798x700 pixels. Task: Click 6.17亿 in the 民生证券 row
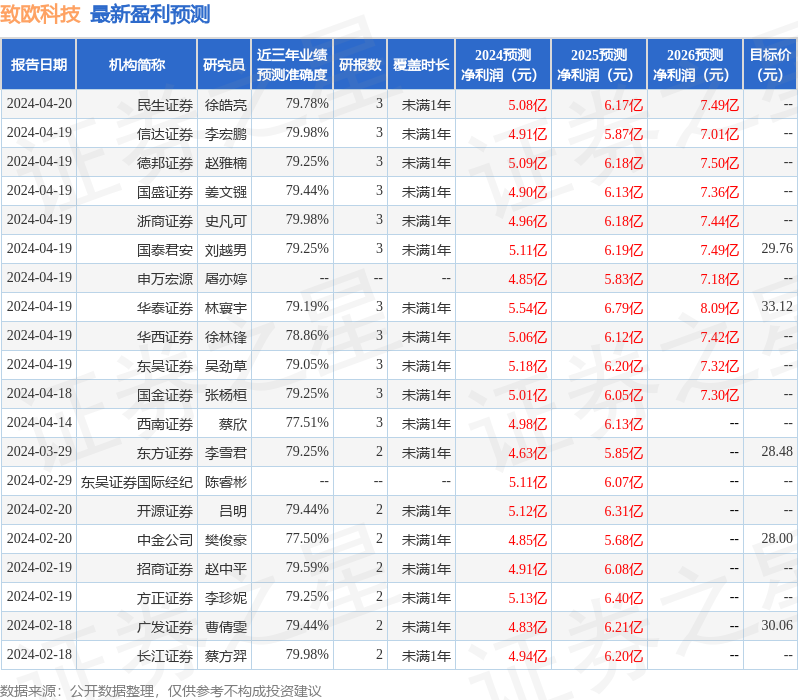pyautogui.click(x=624, y=105)
